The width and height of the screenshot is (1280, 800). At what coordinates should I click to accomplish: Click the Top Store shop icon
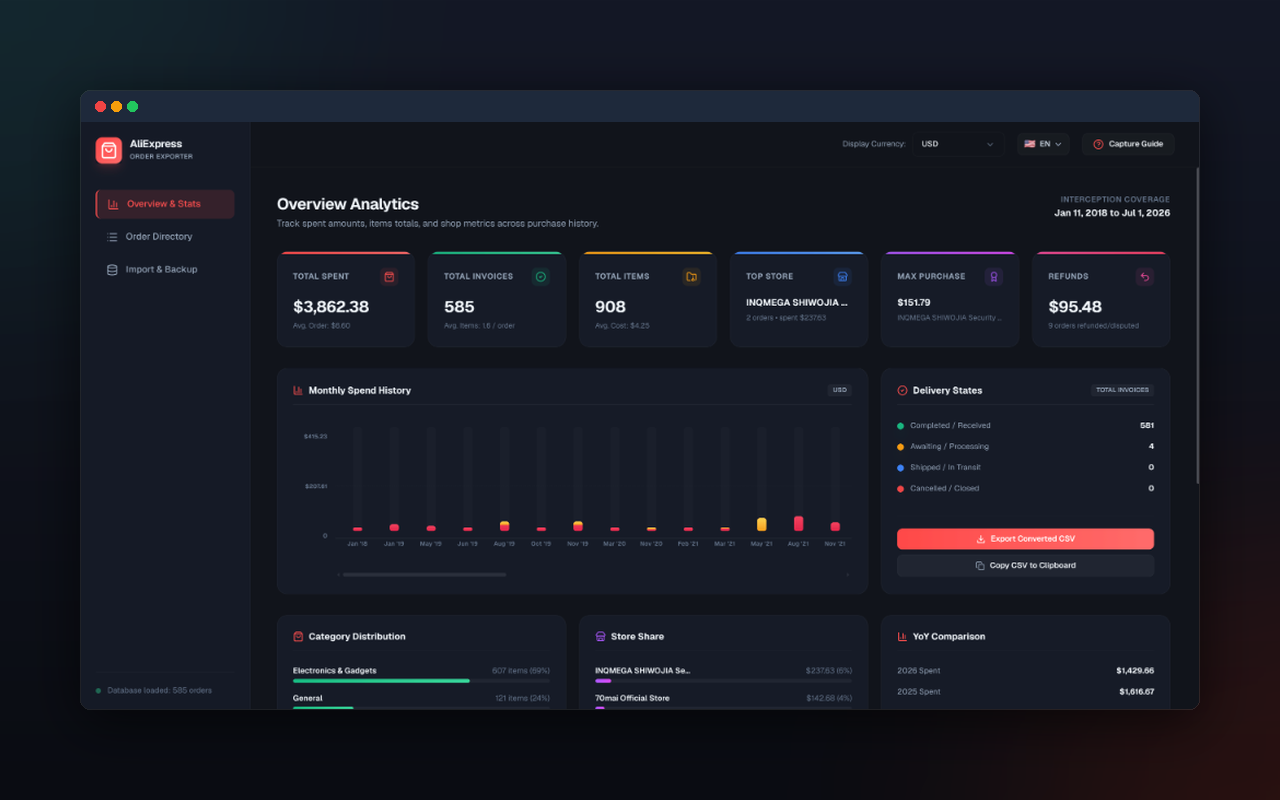tap(843, 276)
